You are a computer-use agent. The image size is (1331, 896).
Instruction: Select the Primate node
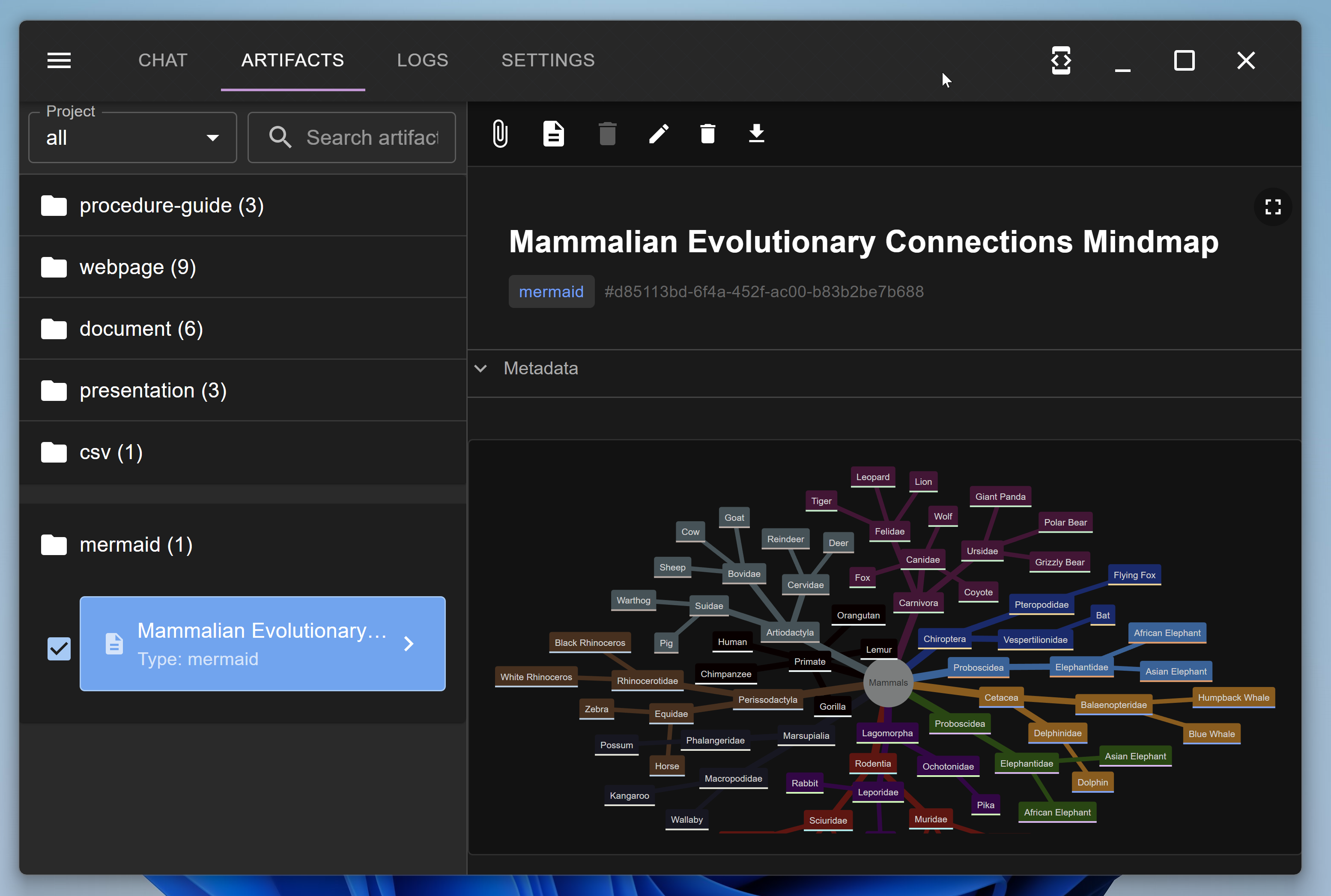(809, 662)
